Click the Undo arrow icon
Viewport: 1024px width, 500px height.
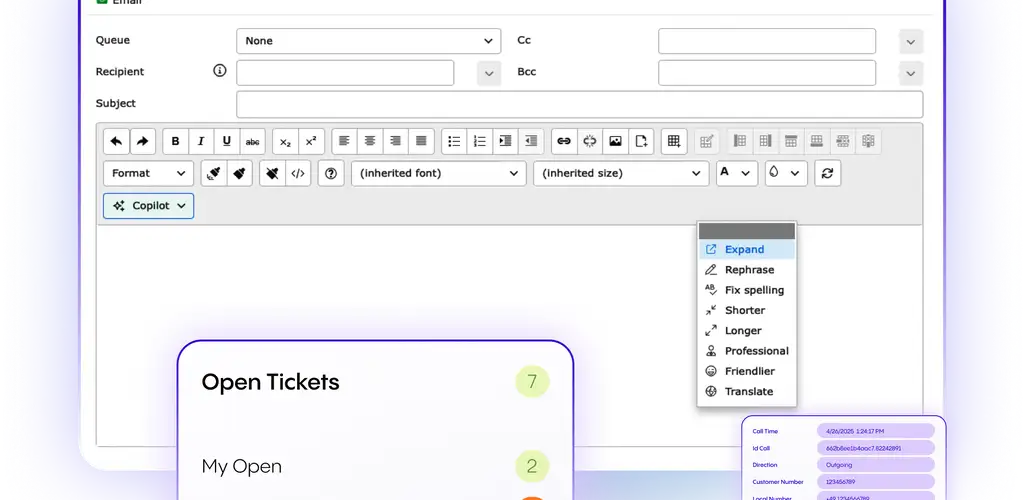tap(117, 141)
